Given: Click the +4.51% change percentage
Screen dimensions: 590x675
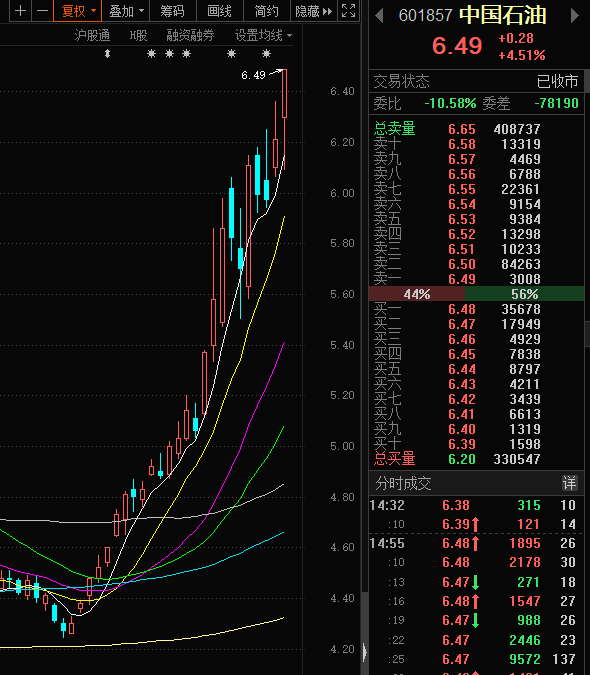Looking at the screenshot, I should 522,56.
